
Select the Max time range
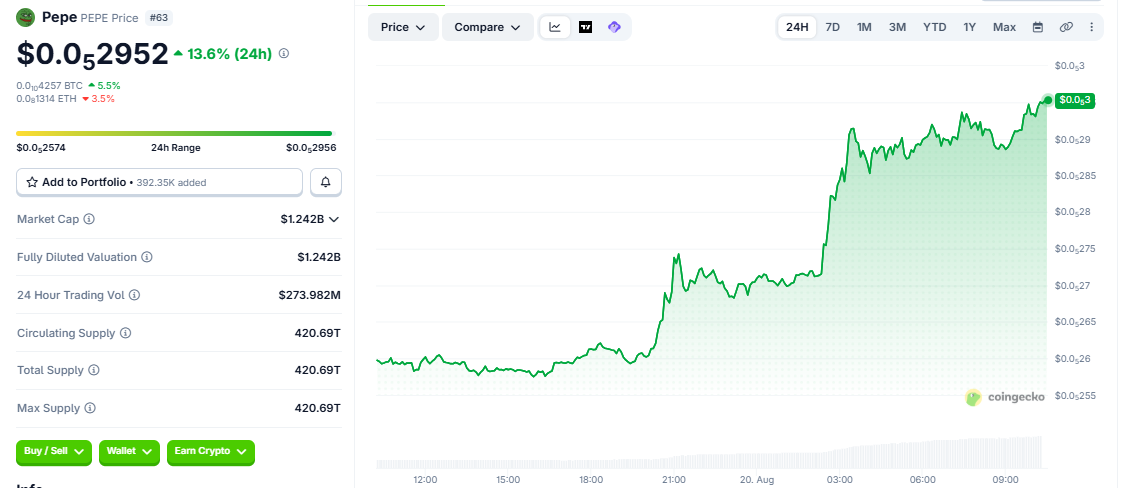tap(1004, 27)
